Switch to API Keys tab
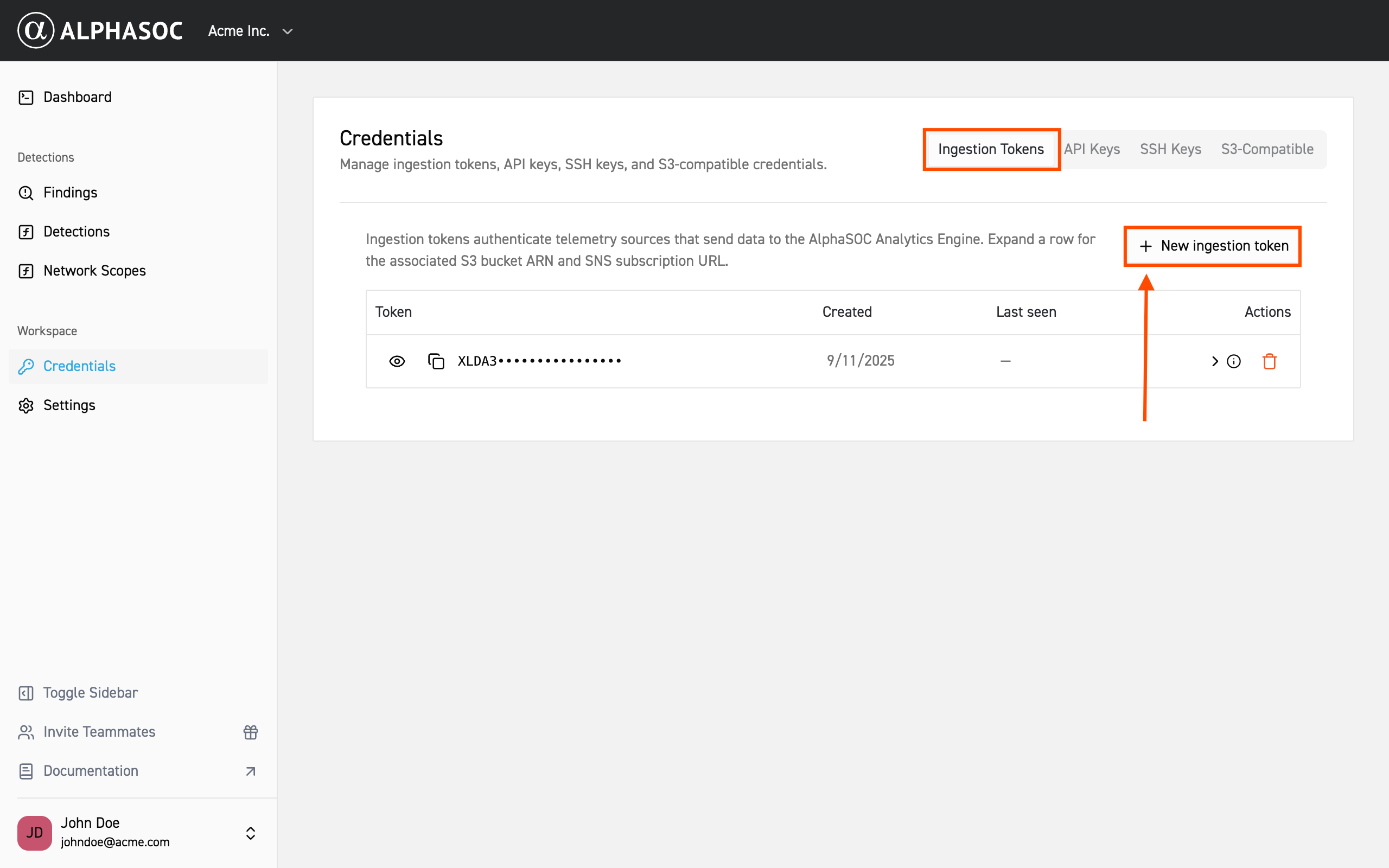 pos(1092,149)
